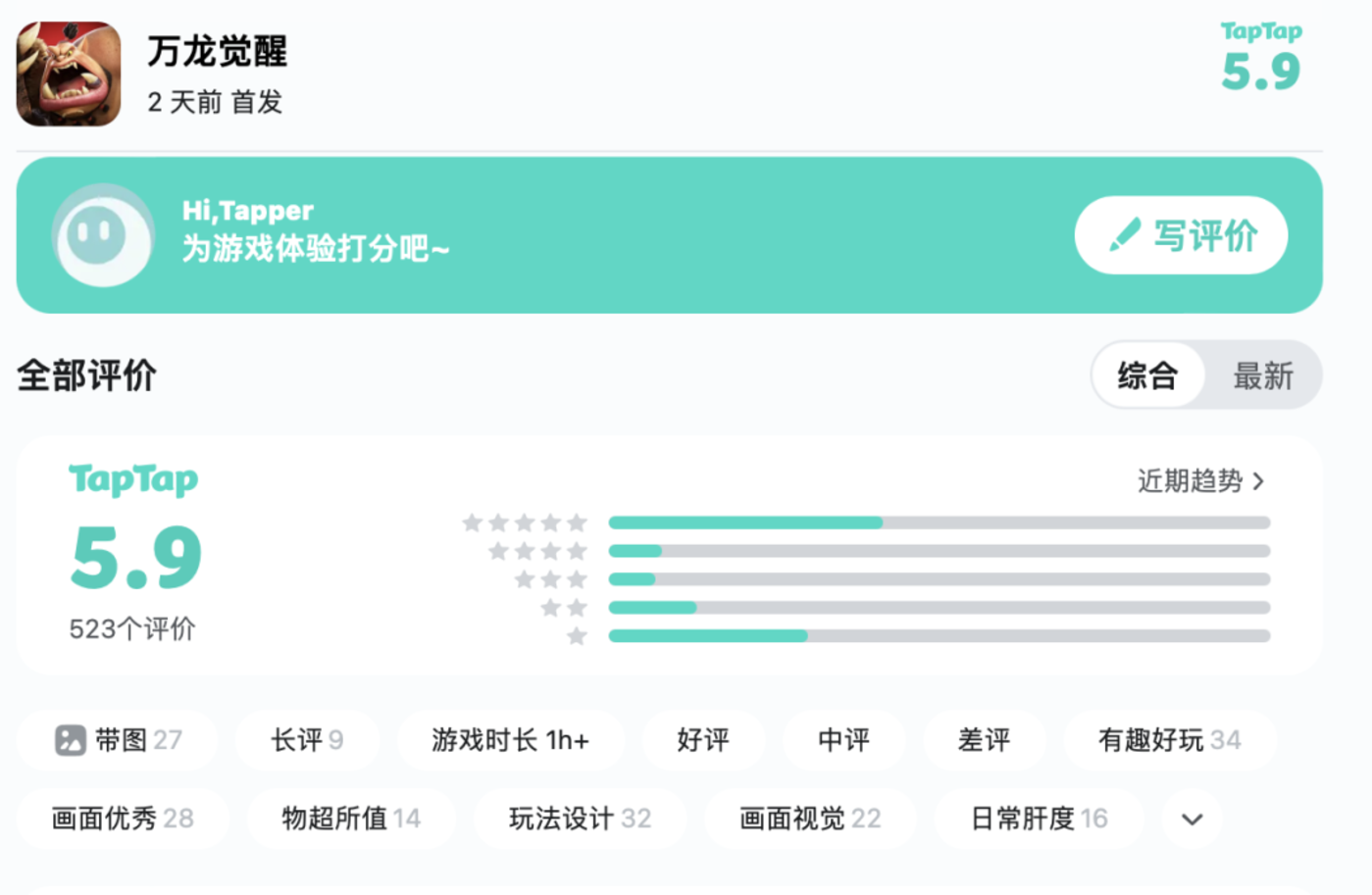The image size is (1372, 895).
Task: Click the five-star rating row stars
Action: (525, 522)
